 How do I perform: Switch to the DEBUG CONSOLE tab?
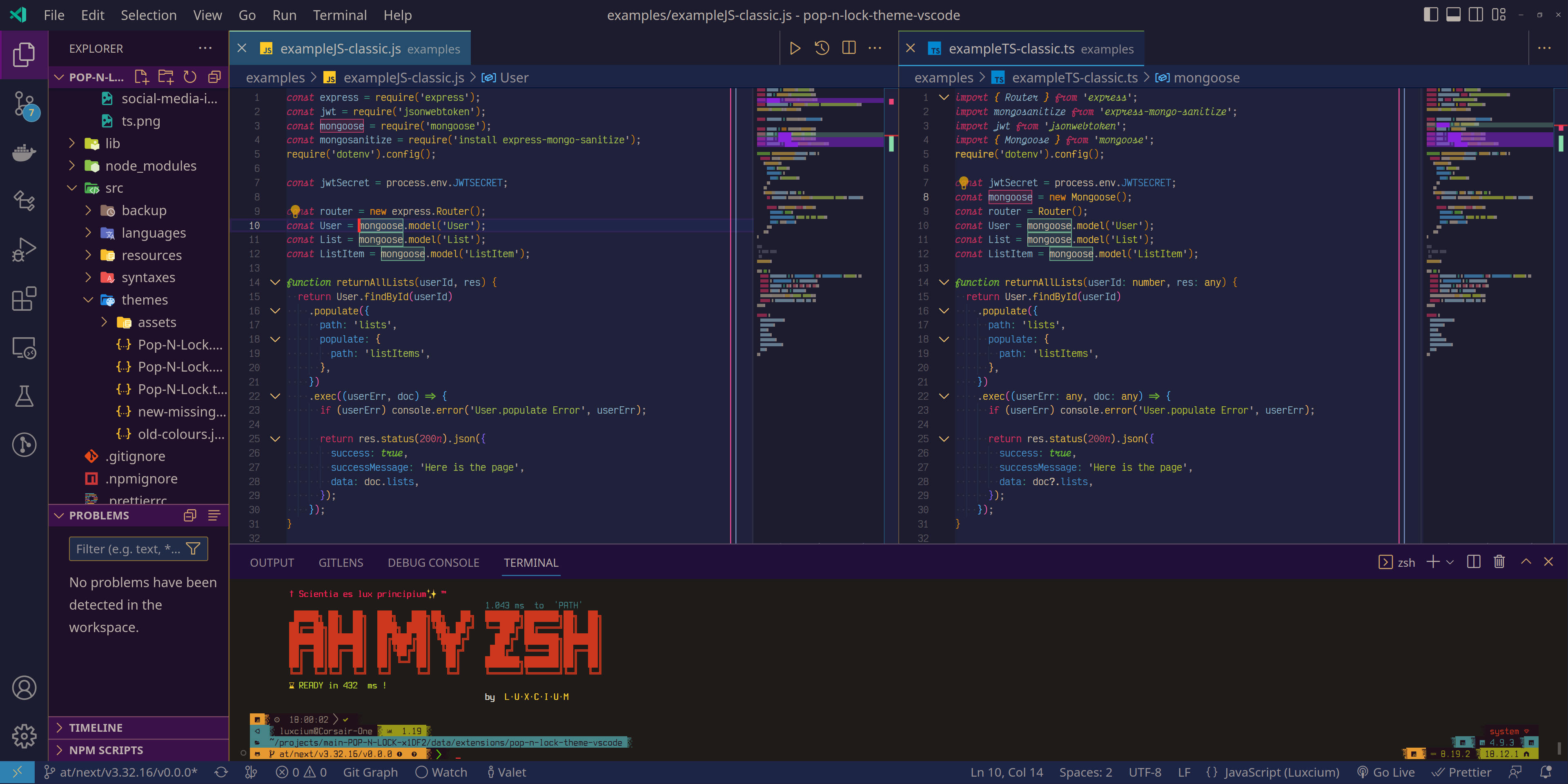pos(433,563)
